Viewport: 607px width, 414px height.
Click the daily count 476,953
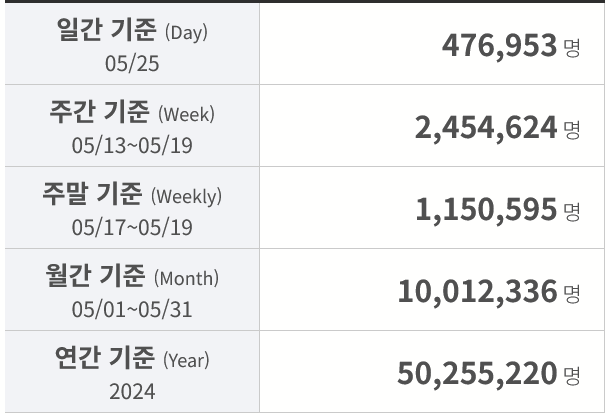coord(499,46)
